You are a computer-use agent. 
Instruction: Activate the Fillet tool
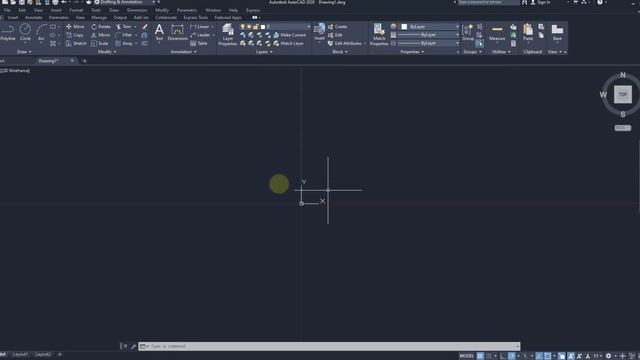click(124, 35)
